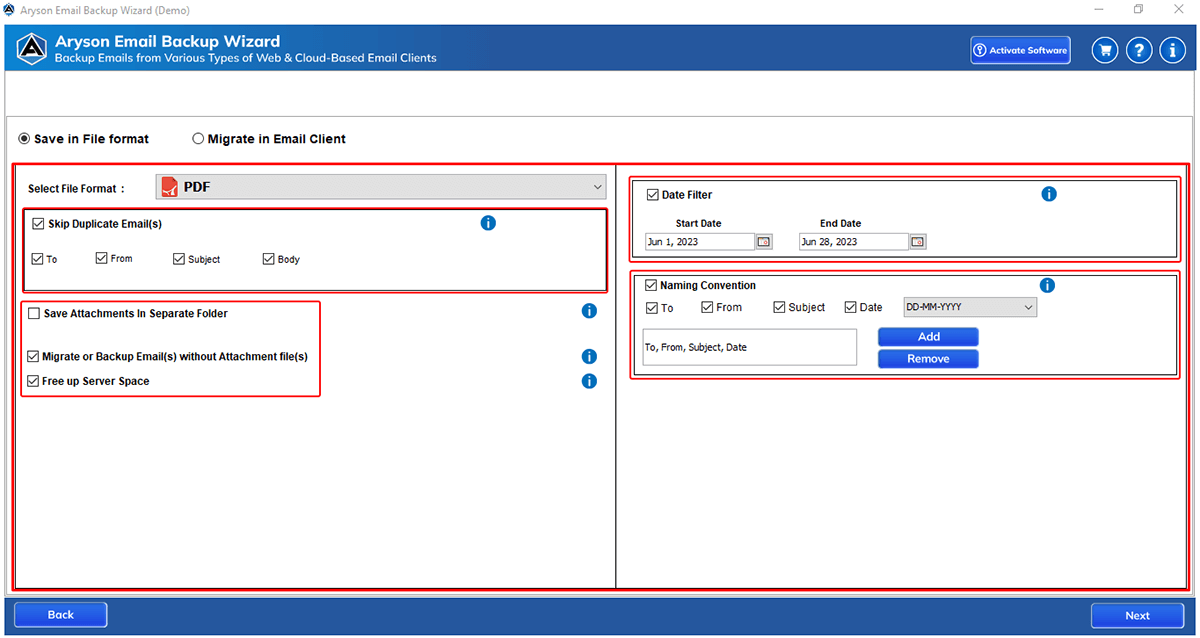Image resolution: width=1200 pixels, height=638 pixels.
Task: Toggle the Naming Convention checkbox
Action: point(651,285)
